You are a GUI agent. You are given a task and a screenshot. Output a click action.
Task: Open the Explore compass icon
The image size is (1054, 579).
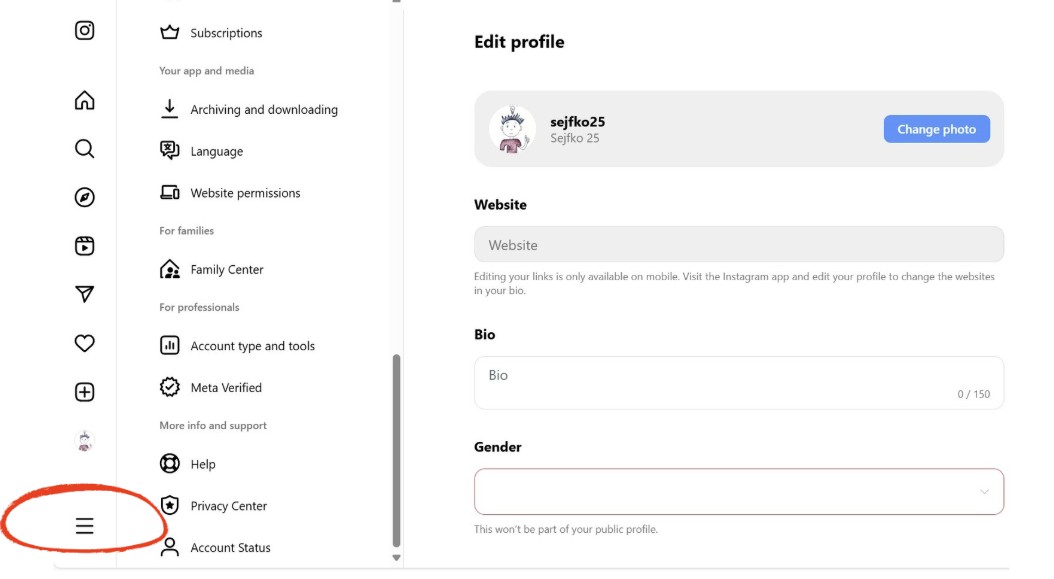tap(84, 197)
